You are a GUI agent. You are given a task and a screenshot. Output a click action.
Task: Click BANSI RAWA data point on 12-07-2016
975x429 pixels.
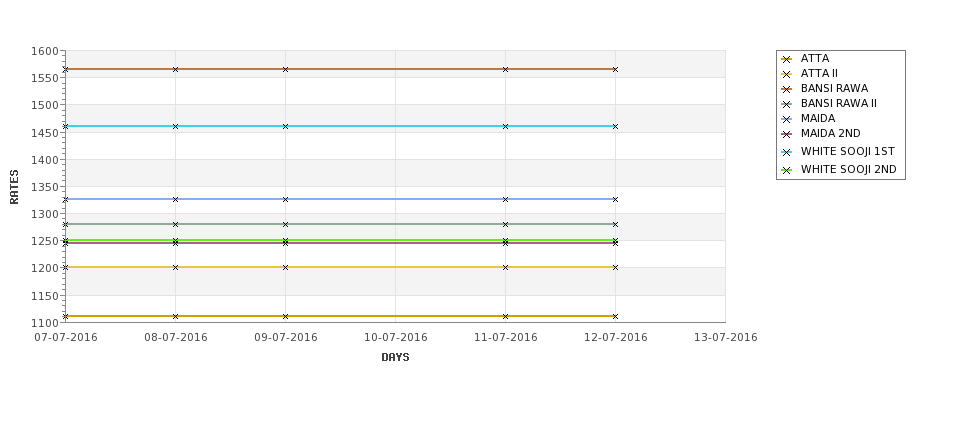pyautogui.click(x=616, y=70)
